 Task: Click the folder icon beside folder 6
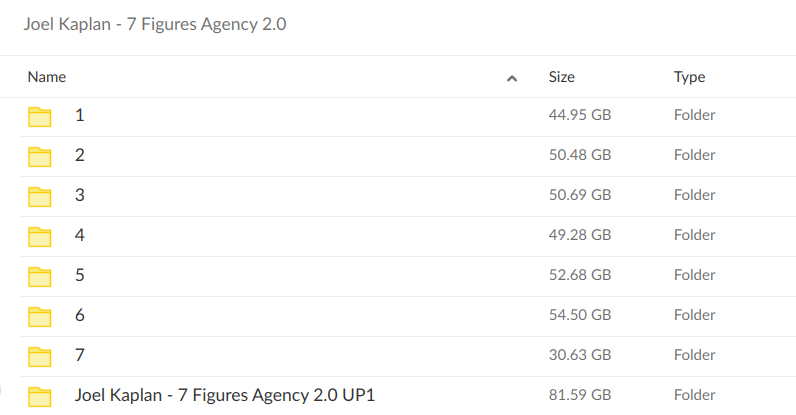[x=39, y=316]
